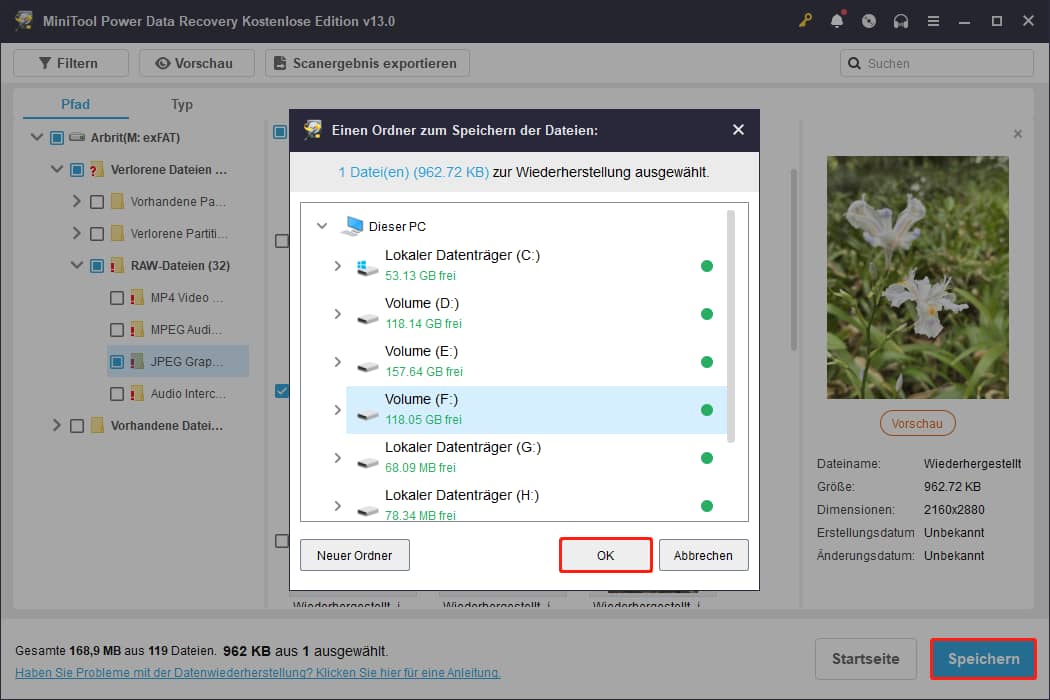
Task: Expand Lokaler Datenträger (C:)
Action: tap(338, 266)
